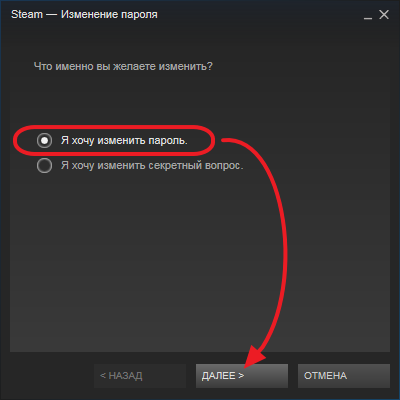Click the white dot inside selected radio

[x=44, y=140]
